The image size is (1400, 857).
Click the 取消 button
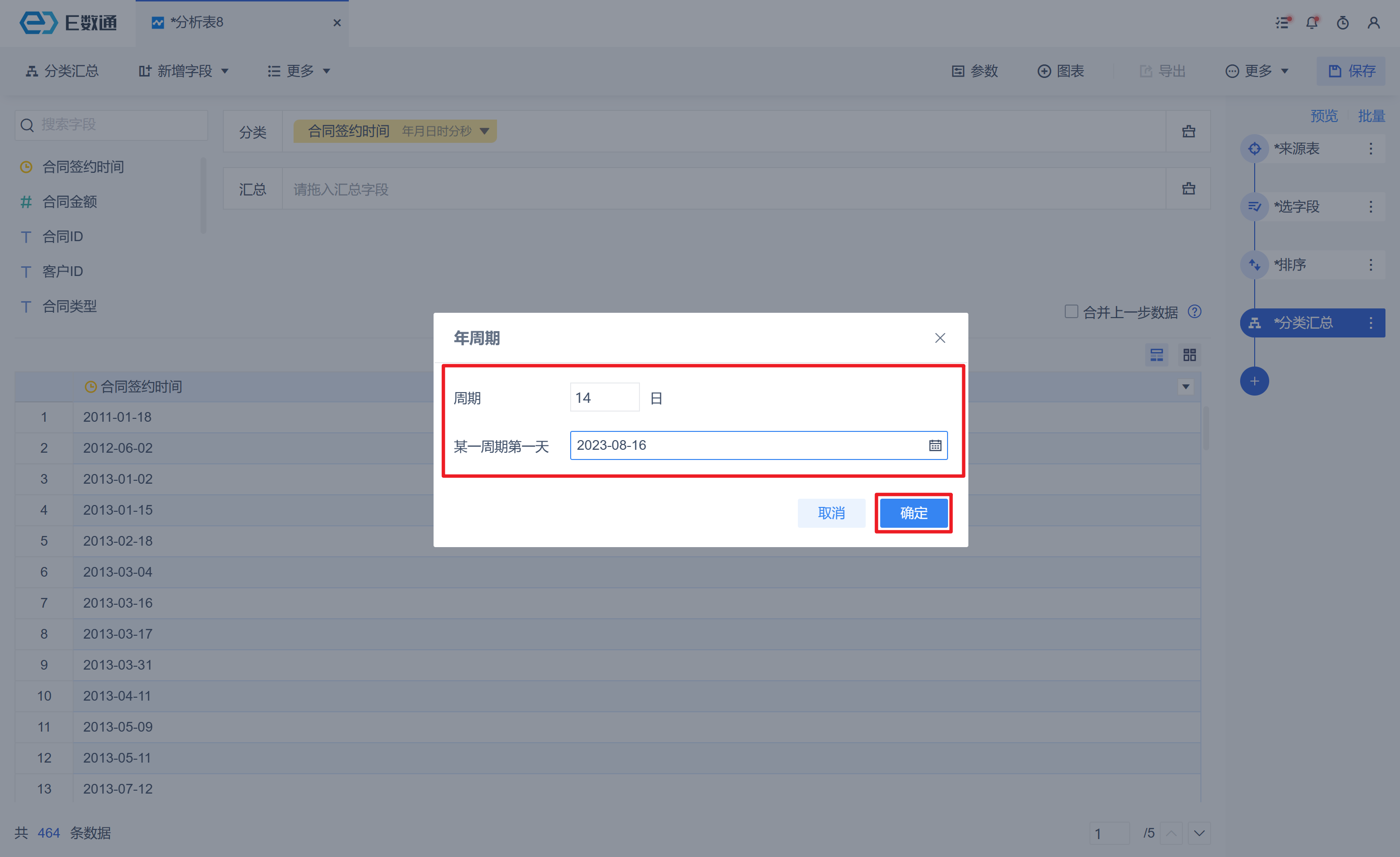pyautogui.click(x=831, y=513)
